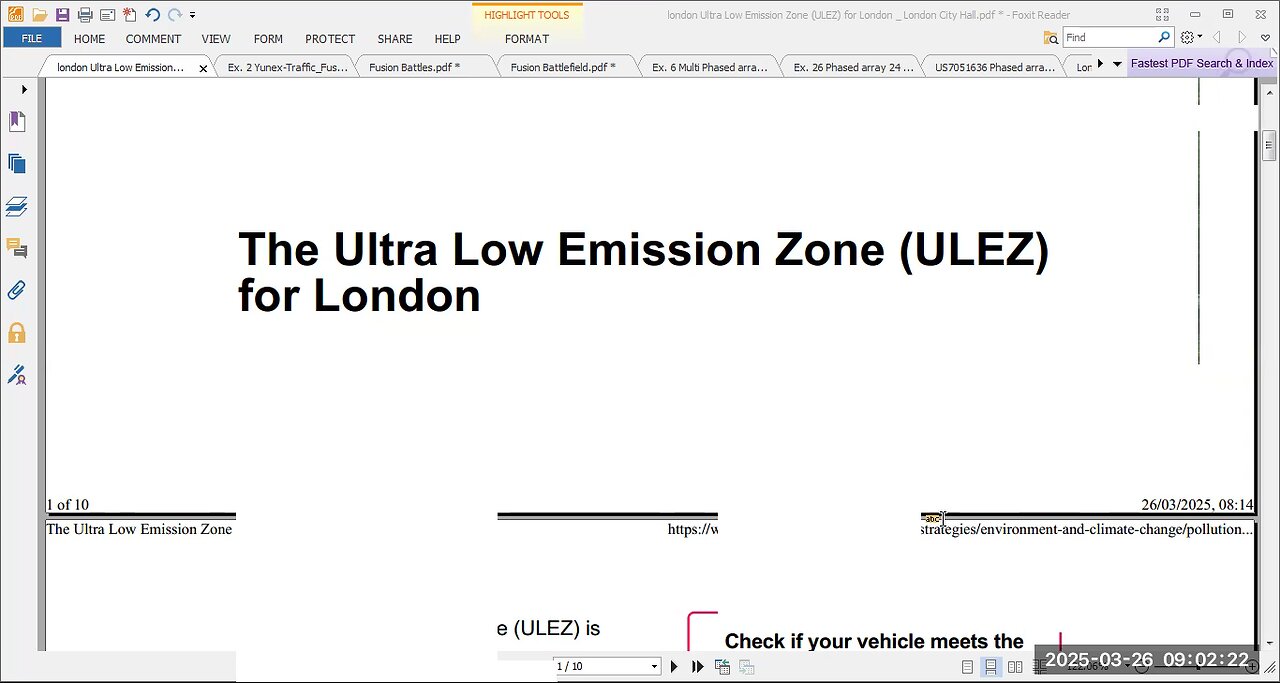Screen dimensions: 1280x683
Task: Expand the quick access toolbar customize arrow
Action: (x=192, y=15)
